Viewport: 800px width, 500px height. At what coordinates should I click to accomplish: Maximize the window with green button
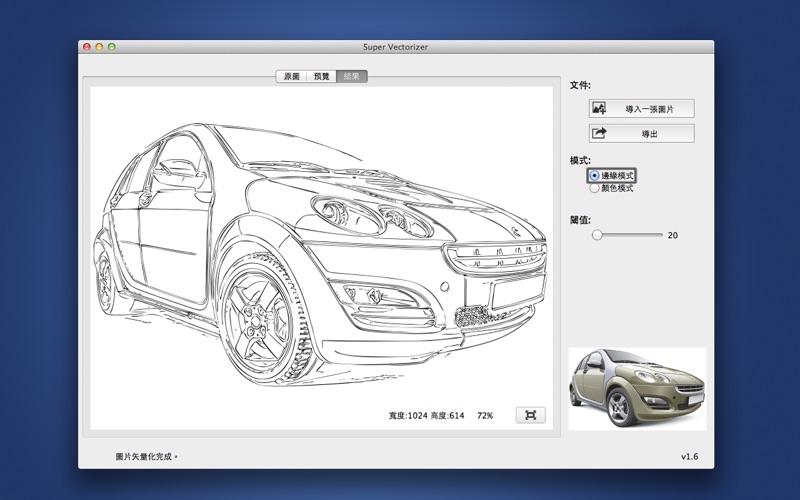(x=112, y=47)
